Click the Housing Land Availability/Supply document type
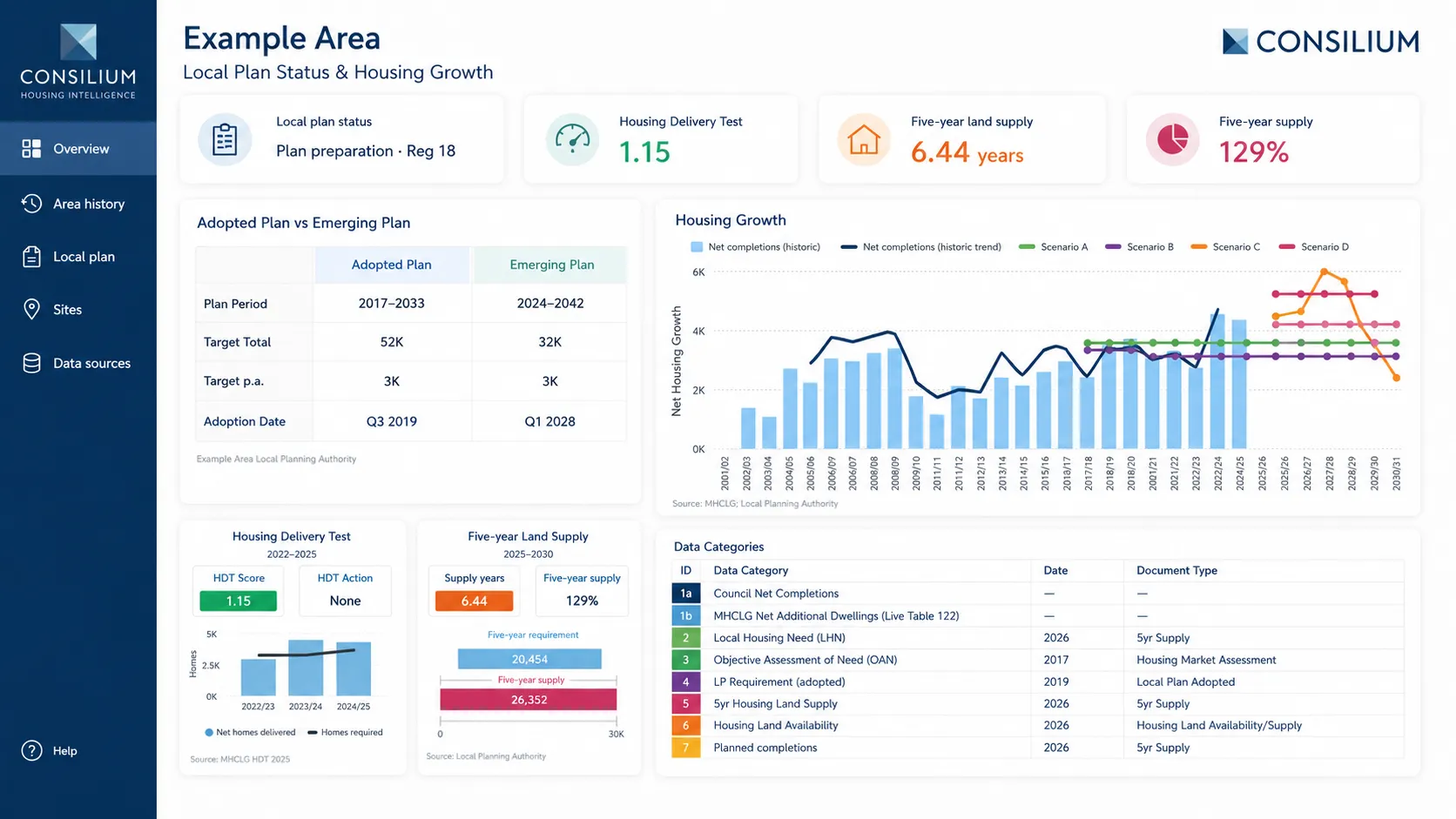This screenshot has height=819, width=1456. (x=1219, y=725)
